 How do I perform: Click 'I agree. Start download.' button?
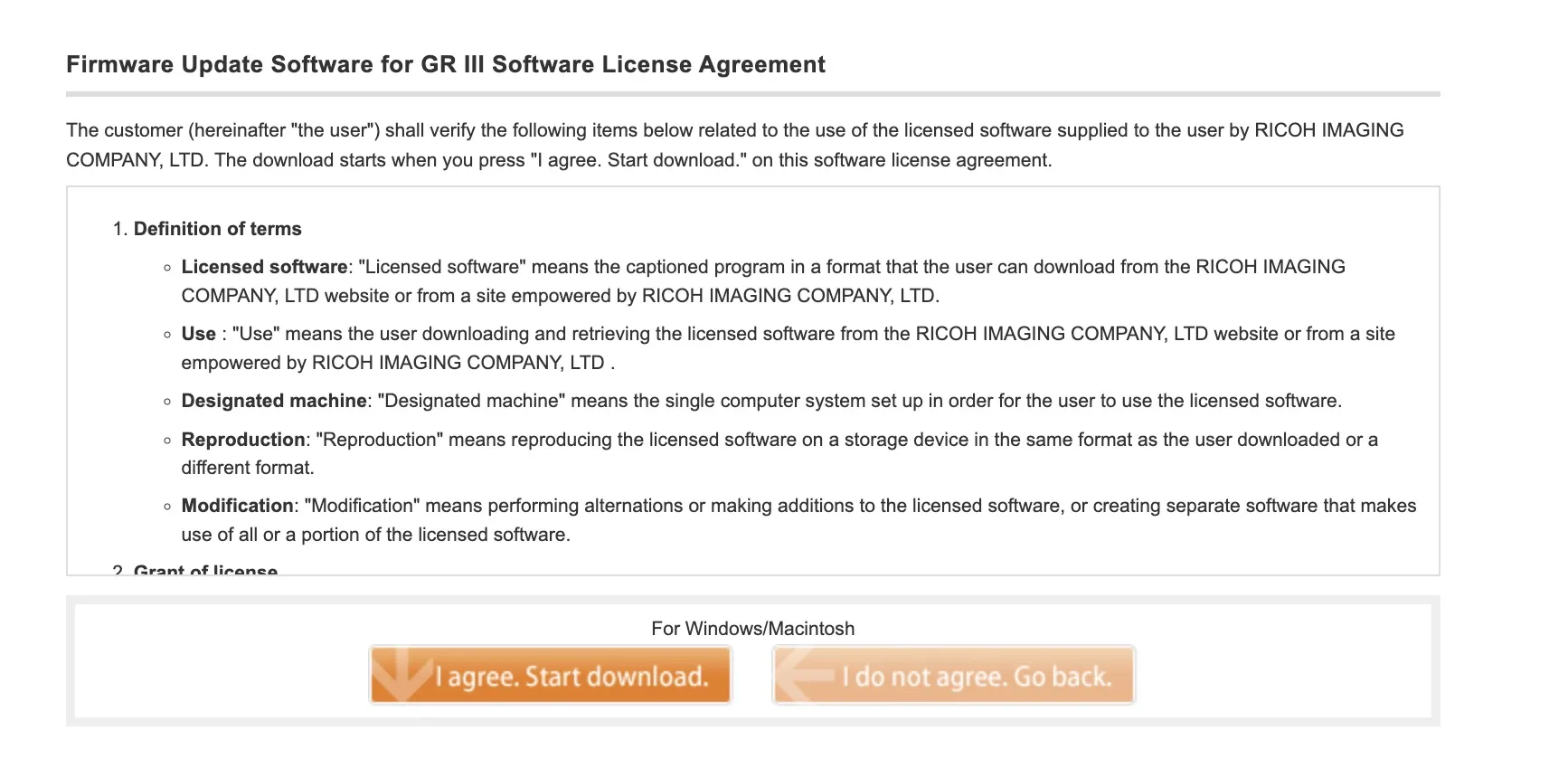pos(550,675)
